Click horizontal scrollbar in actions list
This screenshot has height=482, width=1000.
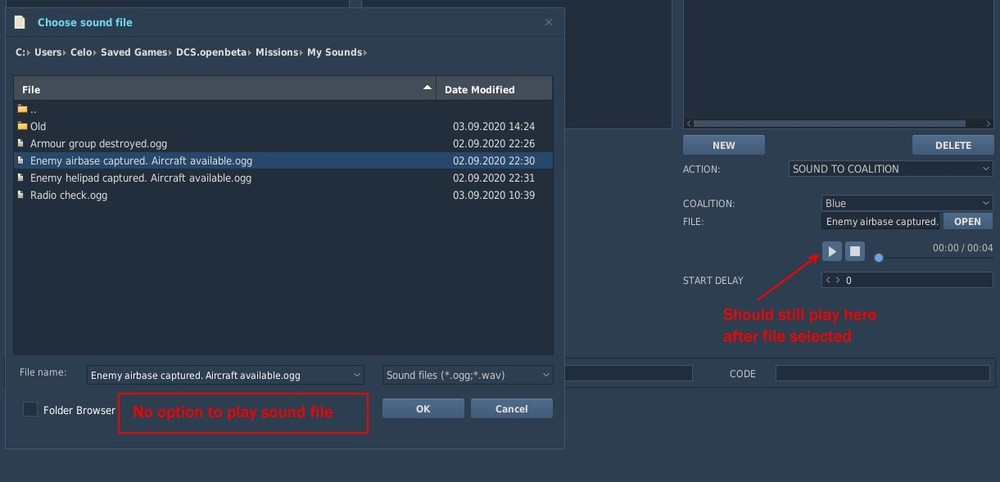click(829, 124)
